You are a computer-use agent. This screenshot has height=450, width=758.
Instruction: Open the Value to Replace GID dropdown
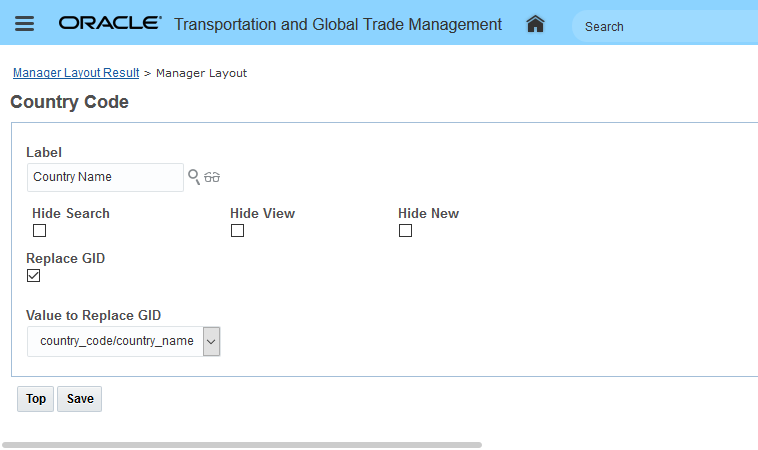pyautogui.click(x=117, y=341)
